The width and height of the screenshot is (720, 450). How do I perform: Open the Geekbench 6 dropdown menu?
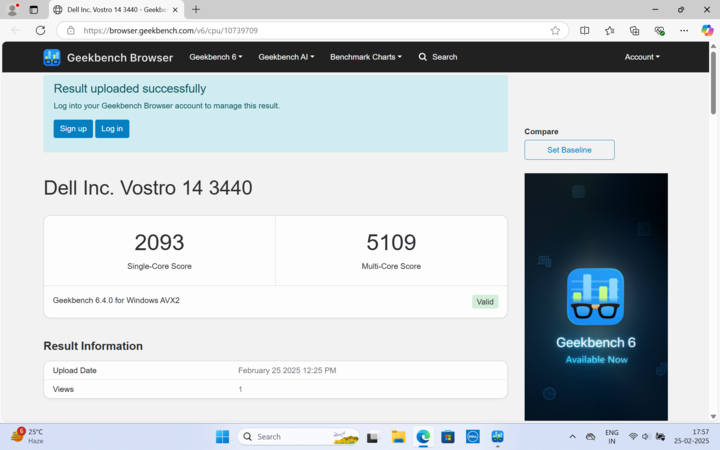(x=216, y=57)
